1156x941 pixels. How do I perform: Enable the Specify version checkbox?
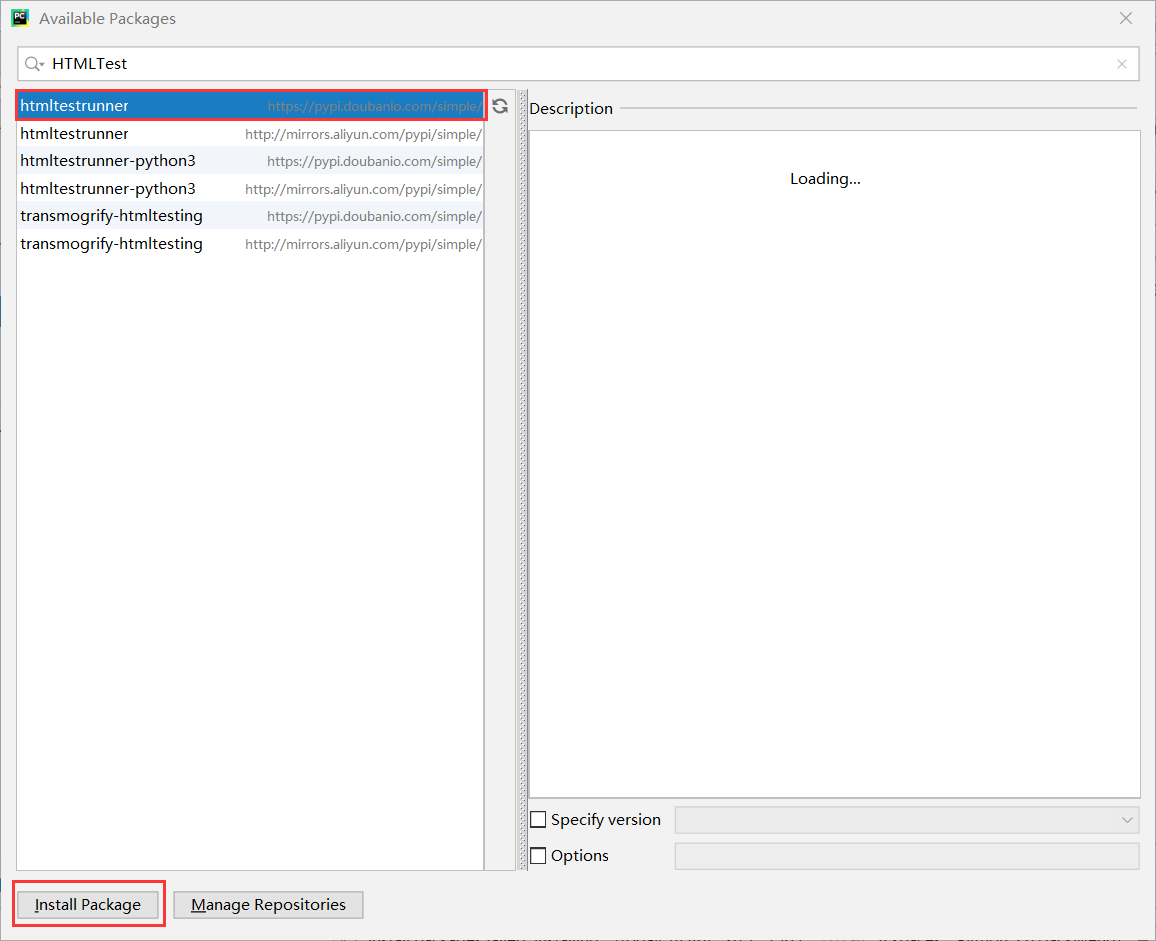point(538,819)
